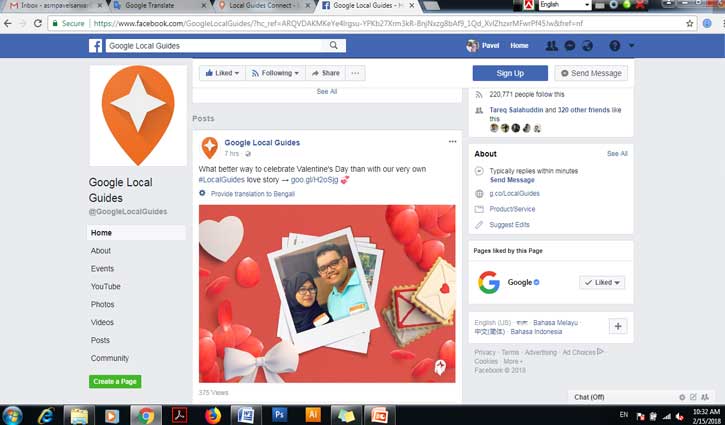
Task: Open the Valentine's Day post photo
Action: pos(327,294)
